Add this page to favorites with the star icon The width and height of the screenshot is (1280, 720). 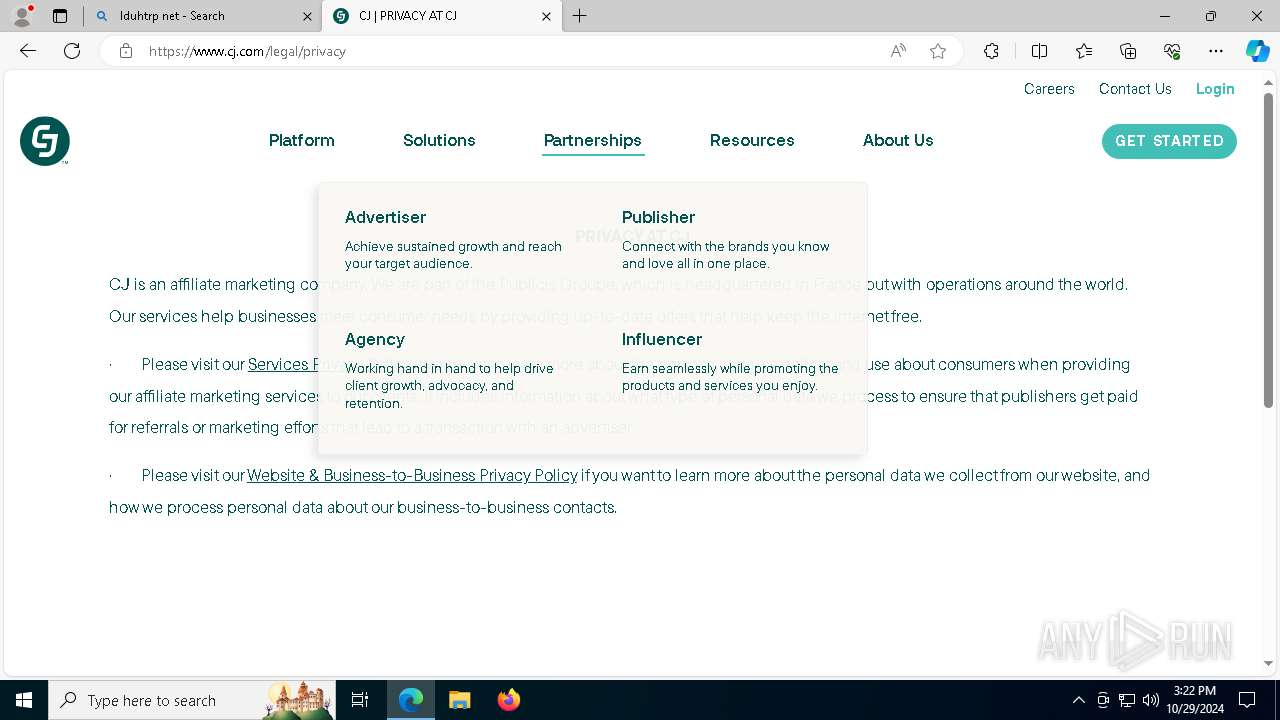click(x=938, y=51)
